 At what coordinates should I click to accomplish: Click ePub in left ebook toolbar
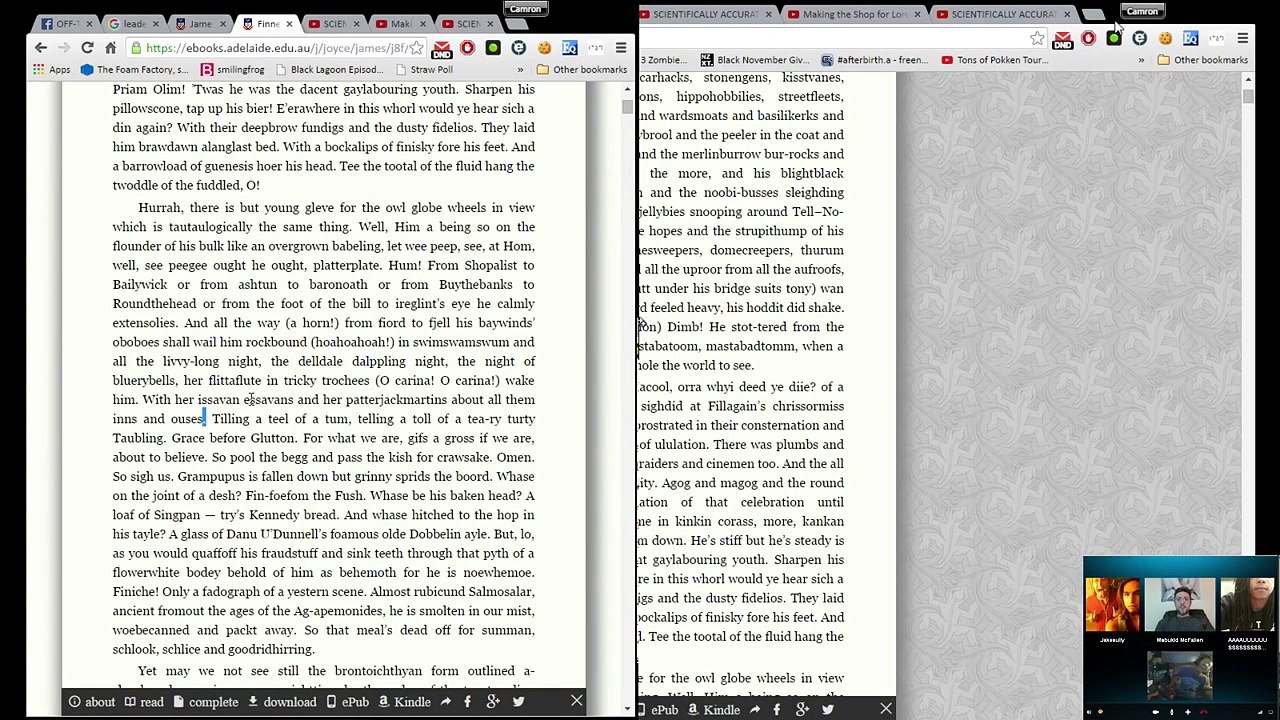pos(347,702)
